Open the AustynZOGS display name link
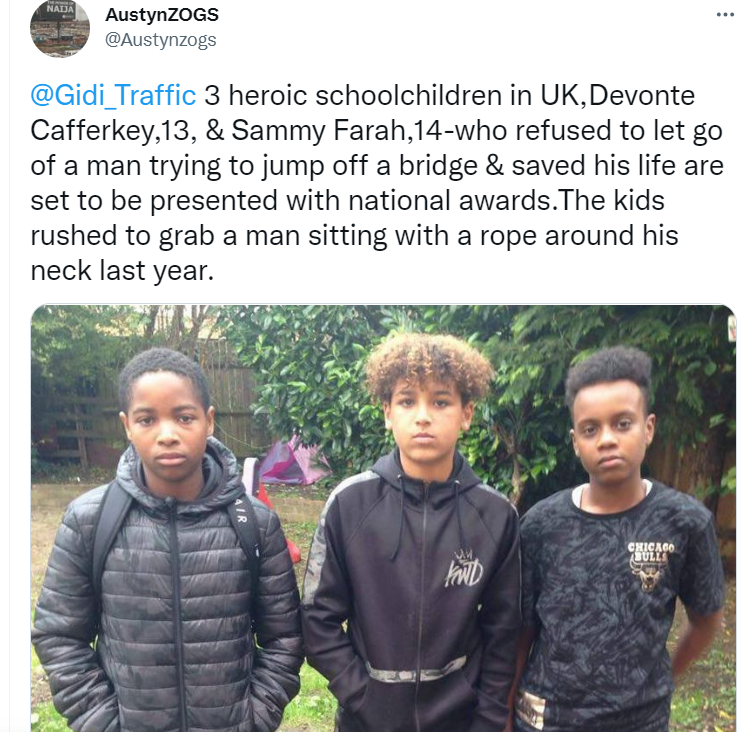Screen dimensions: 739x732 point(162,15)
